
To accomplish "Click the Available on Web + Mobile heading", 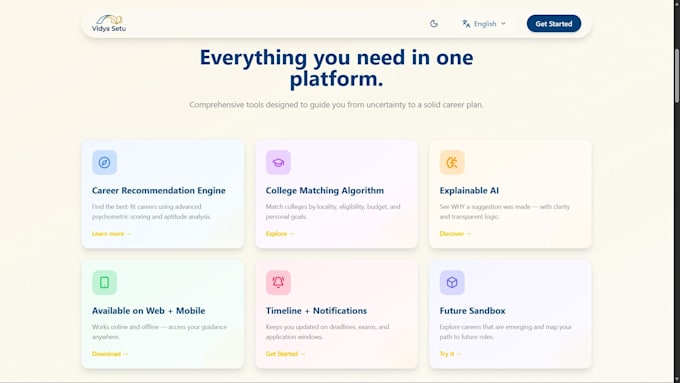I will pyautogui.click(x=149, y=311).
